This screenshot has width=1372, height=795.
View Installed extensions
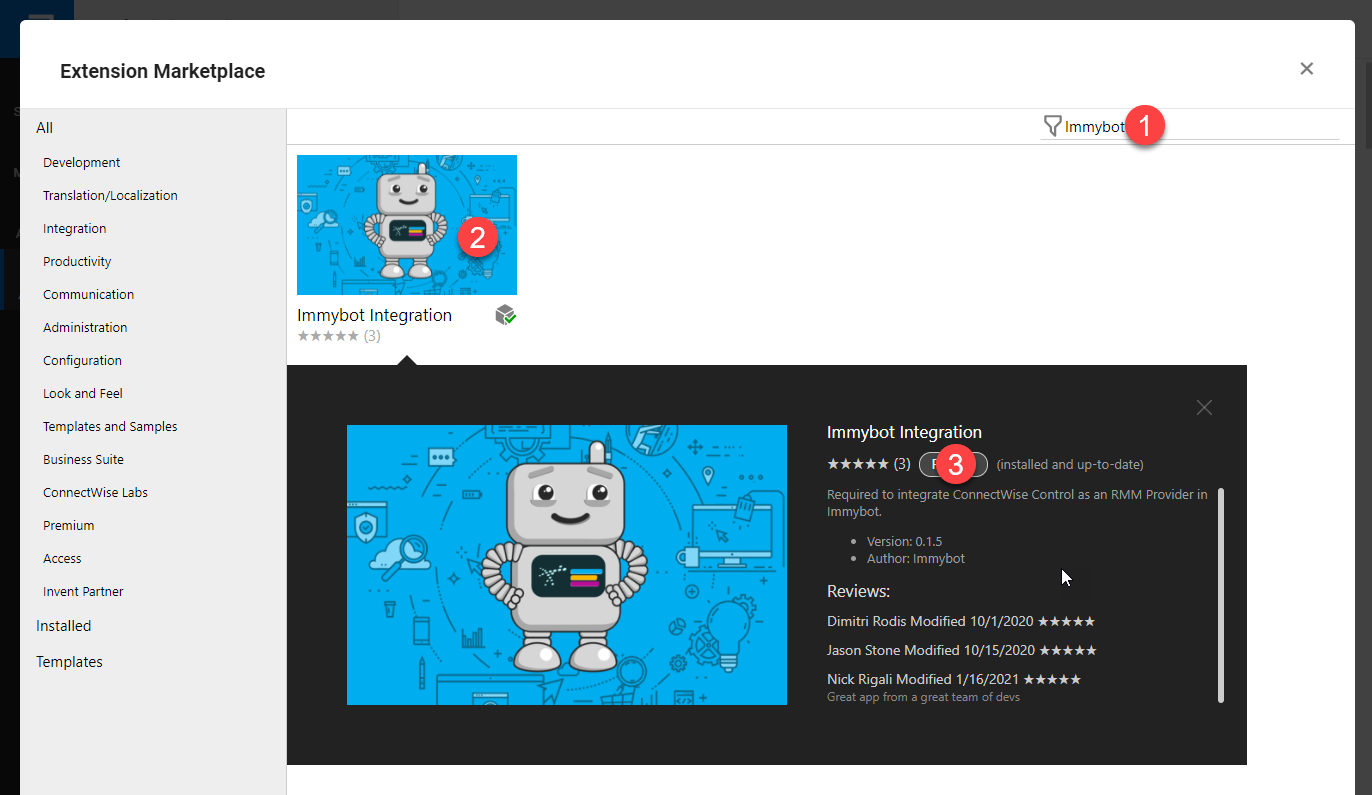click(x=63, y=626)
